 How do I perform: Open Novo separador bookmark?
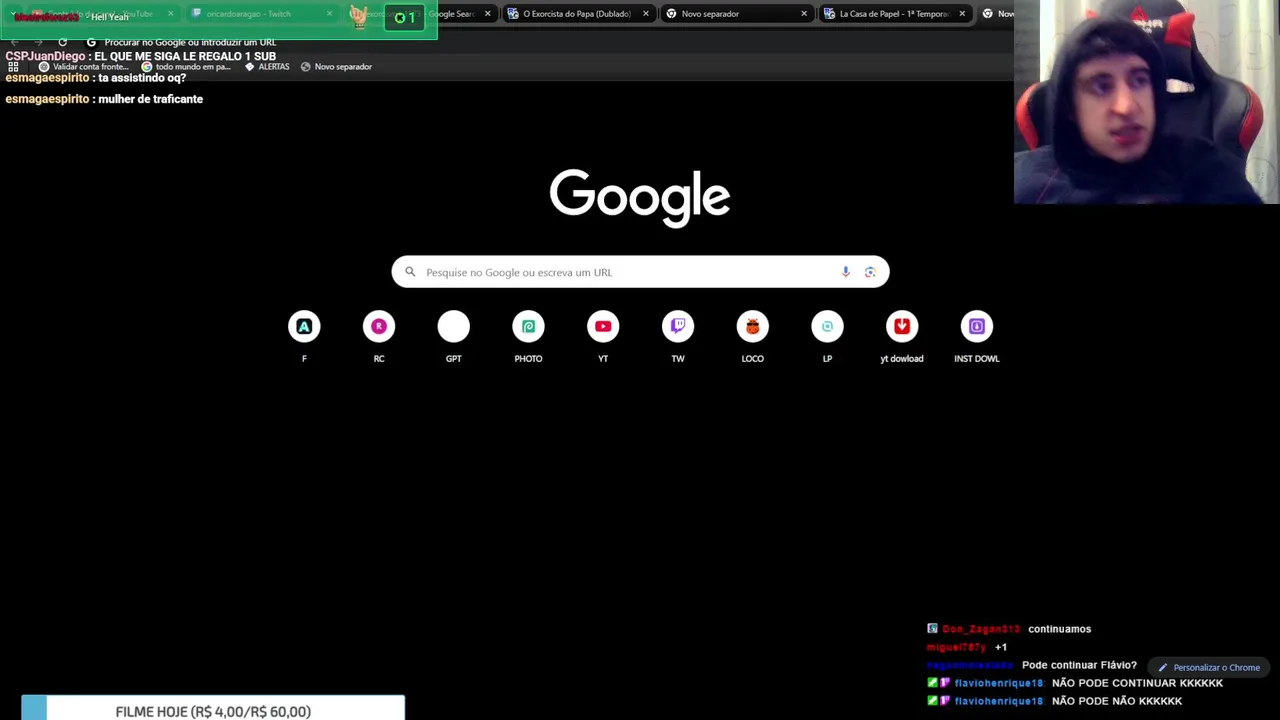[336, 66]
